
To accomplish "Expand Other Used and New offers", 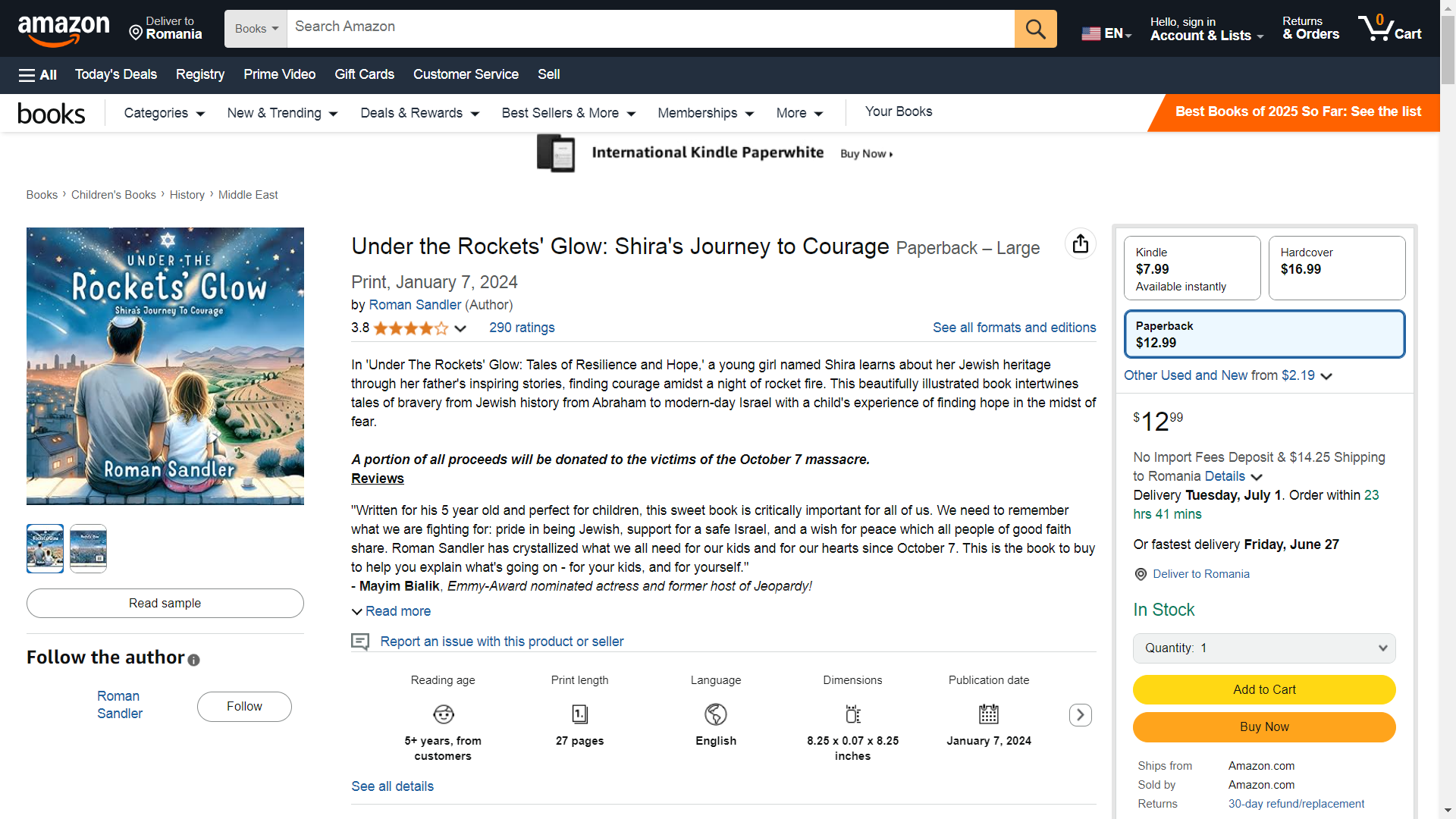I will click(x=1228, y=375).
